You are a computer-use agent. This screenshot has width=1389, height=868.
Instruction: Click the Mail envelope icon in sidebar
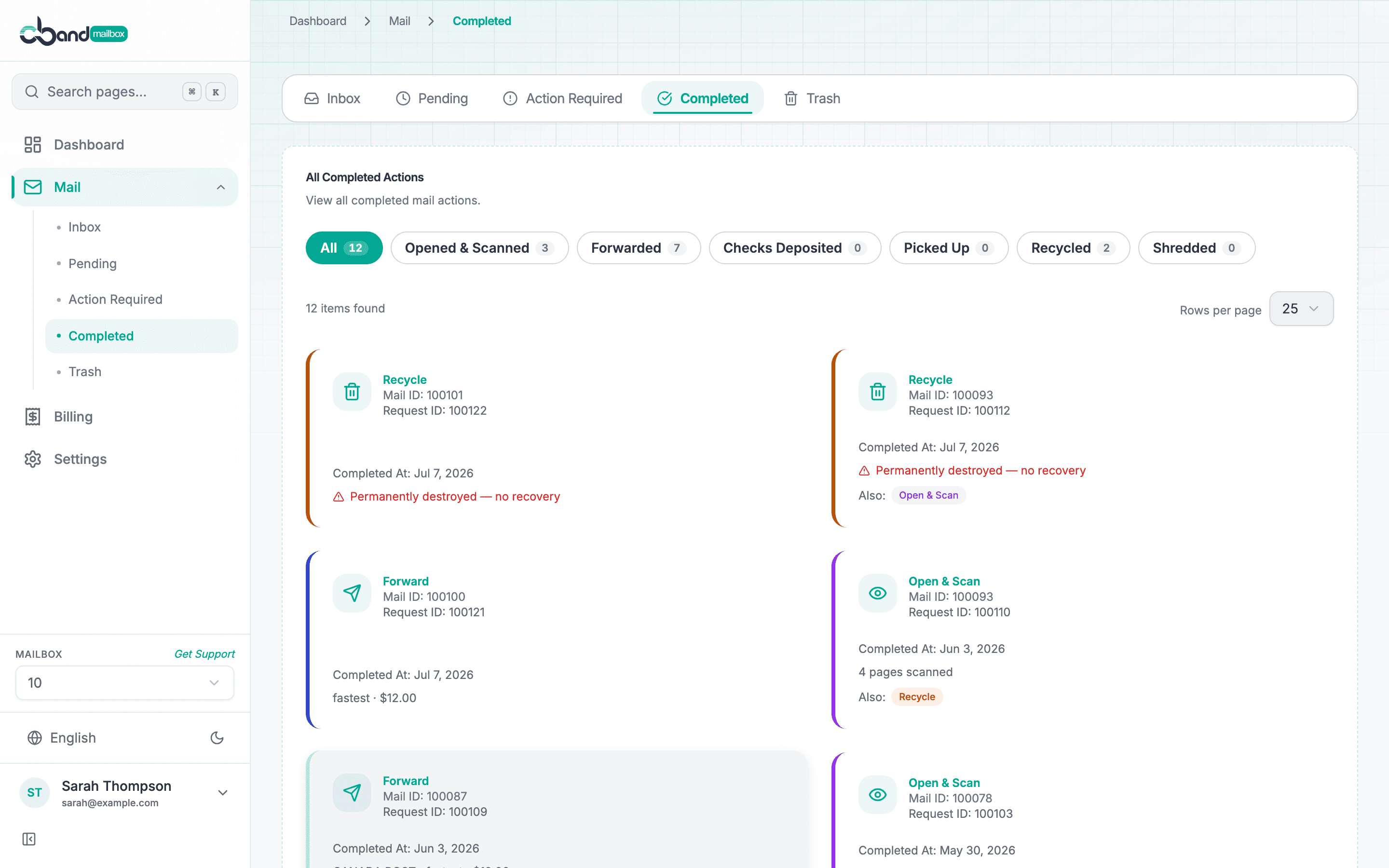point(33,187)
